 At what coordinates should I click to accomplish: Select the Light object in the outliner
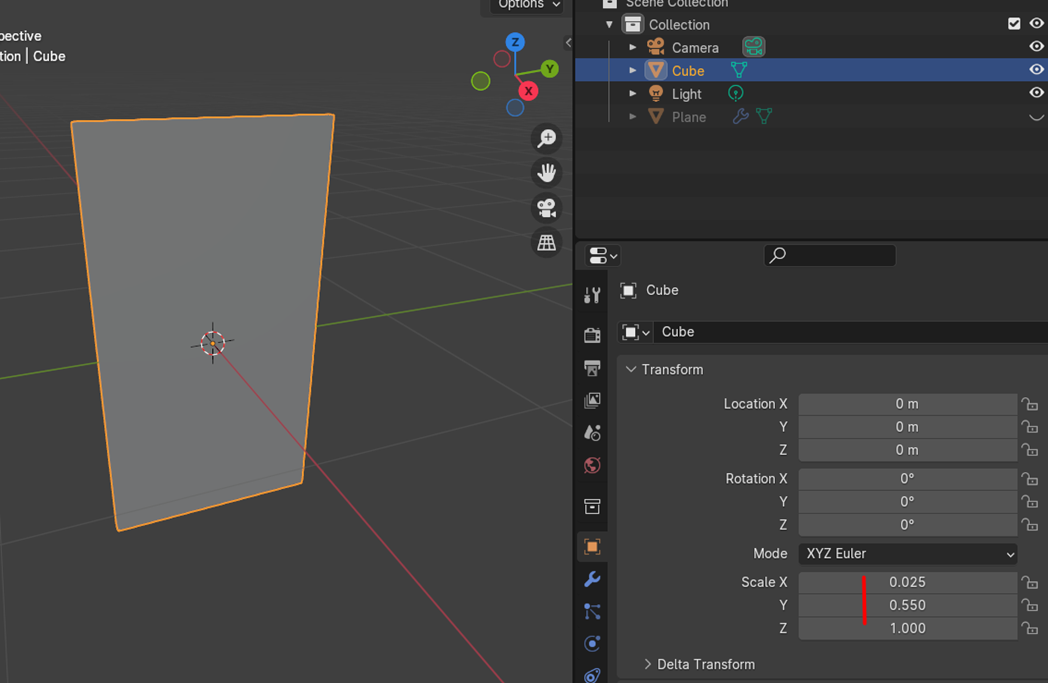coord(686,94)
